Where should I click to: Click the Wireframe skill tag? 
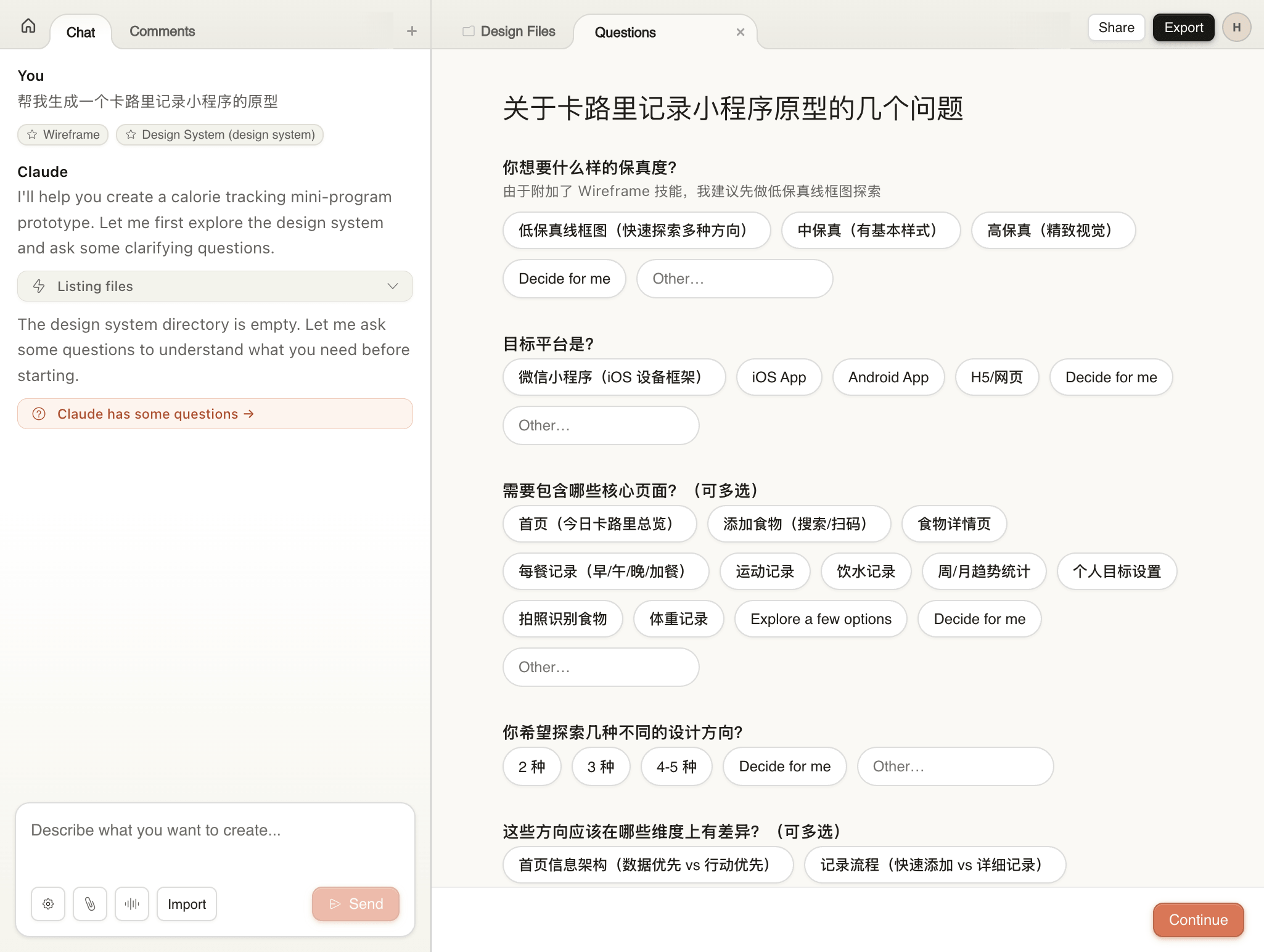(x=63, y=134)
